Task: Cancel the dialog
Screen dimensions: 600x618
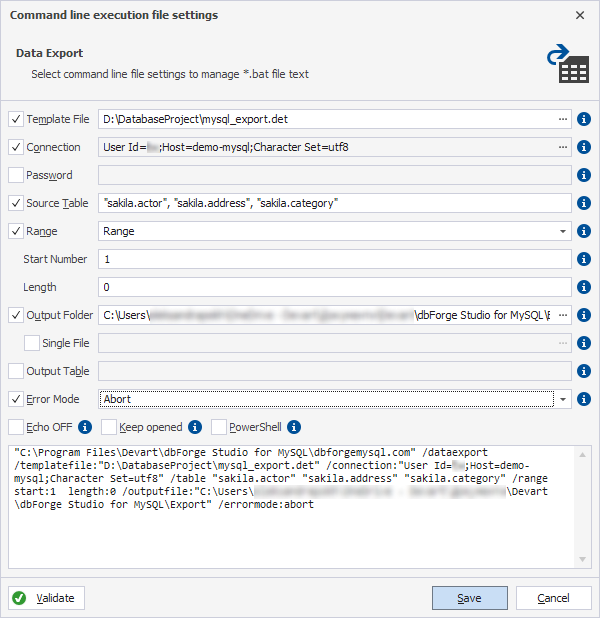Action: click(553, 598)
